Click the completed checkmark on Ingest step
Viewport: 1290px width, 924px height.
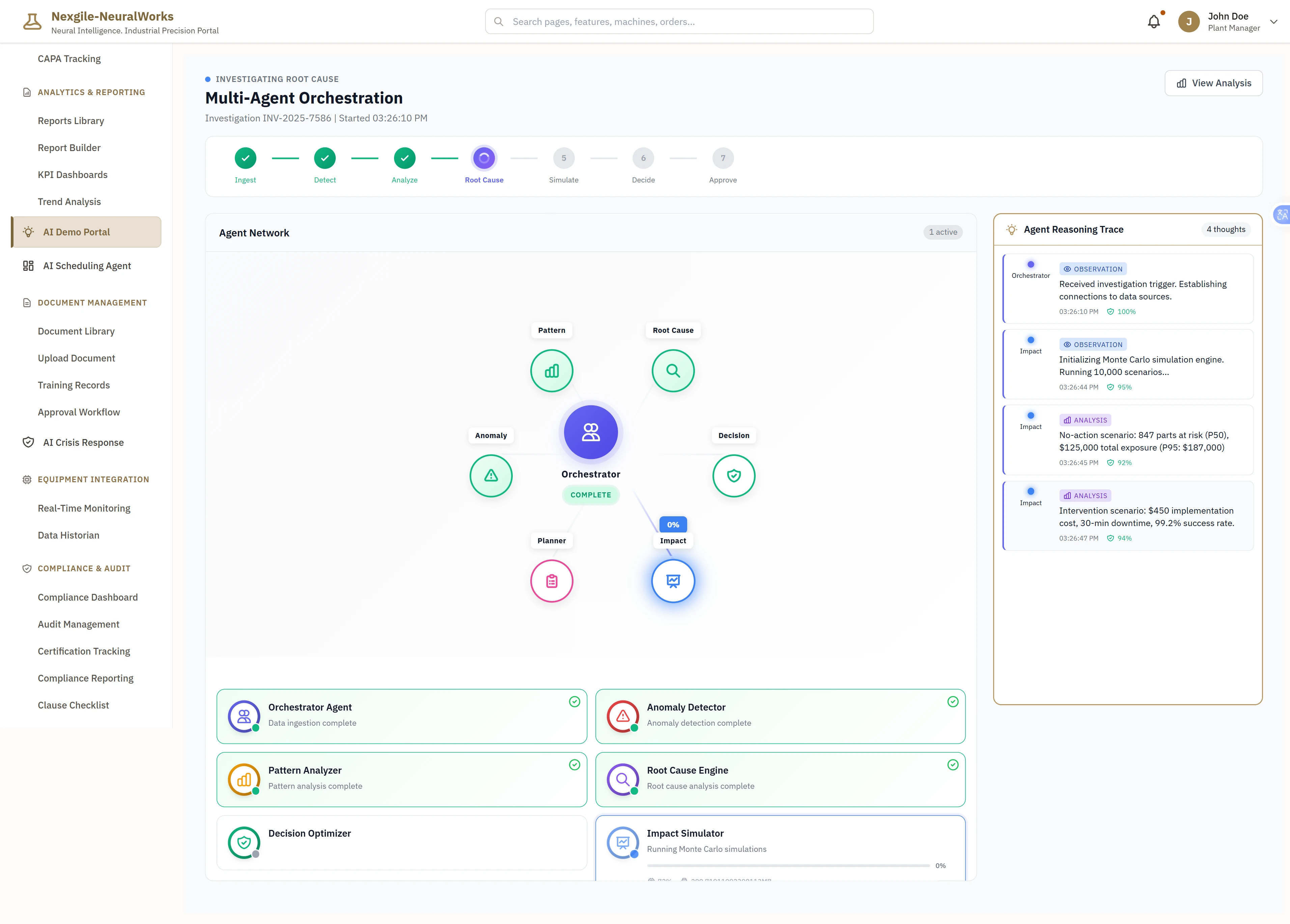click(245, 158)
